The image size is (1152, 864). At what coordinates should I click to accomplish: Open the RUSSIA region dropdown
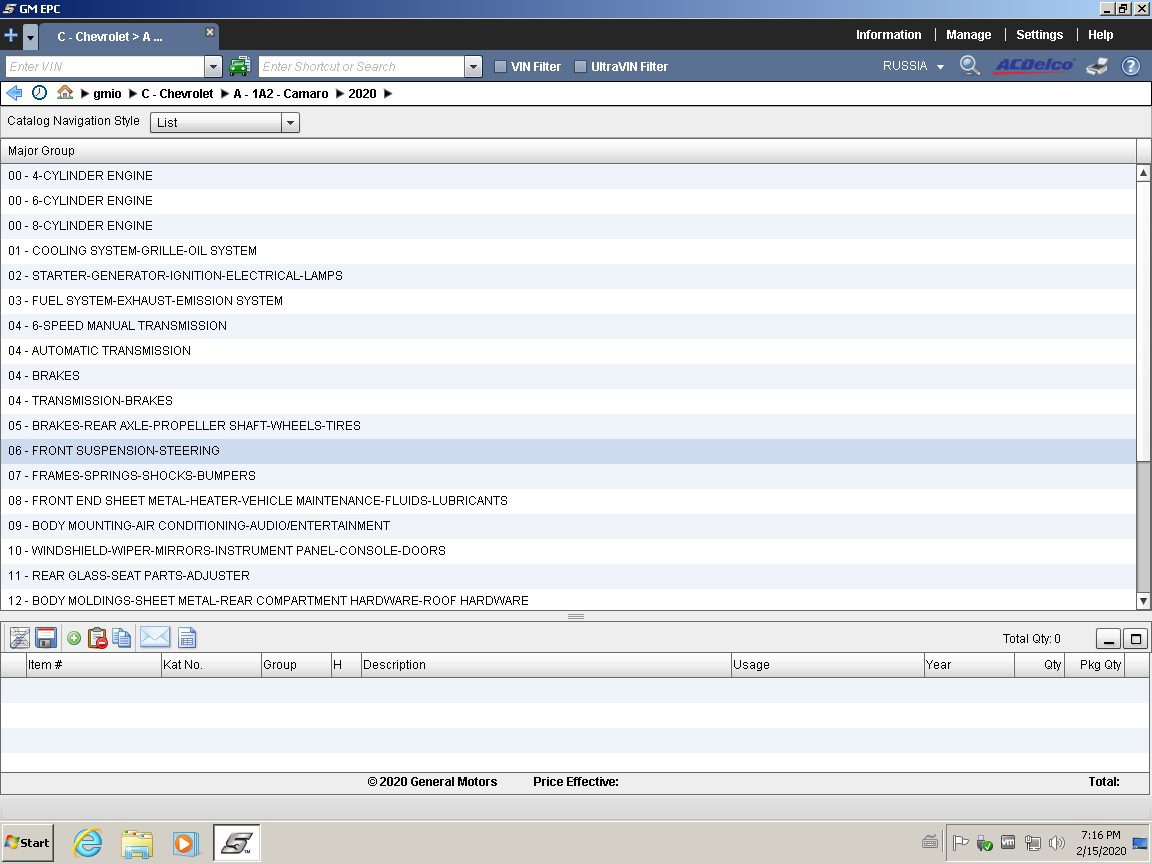click(913, 66)
